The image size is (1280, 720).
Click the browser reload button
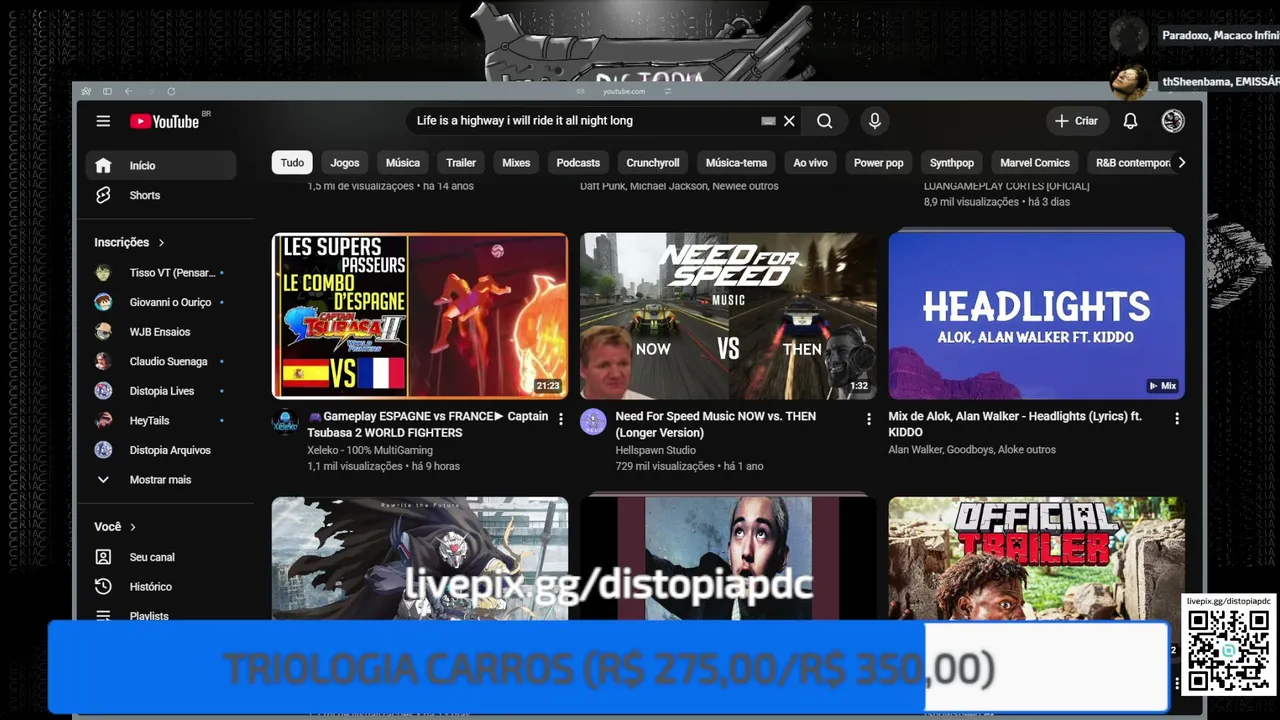tap(171, 91)
